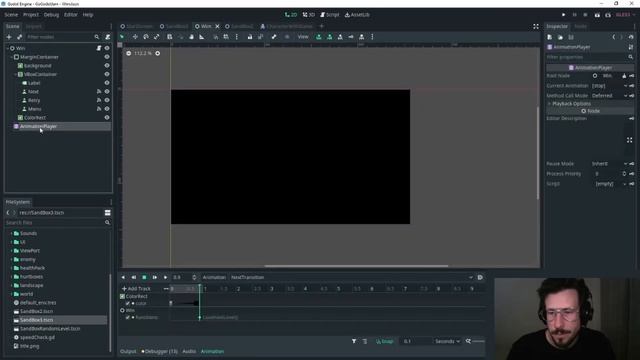Open script icon on Win root node
The height and width of the screenshot is (360, 640).
[99, 48]
